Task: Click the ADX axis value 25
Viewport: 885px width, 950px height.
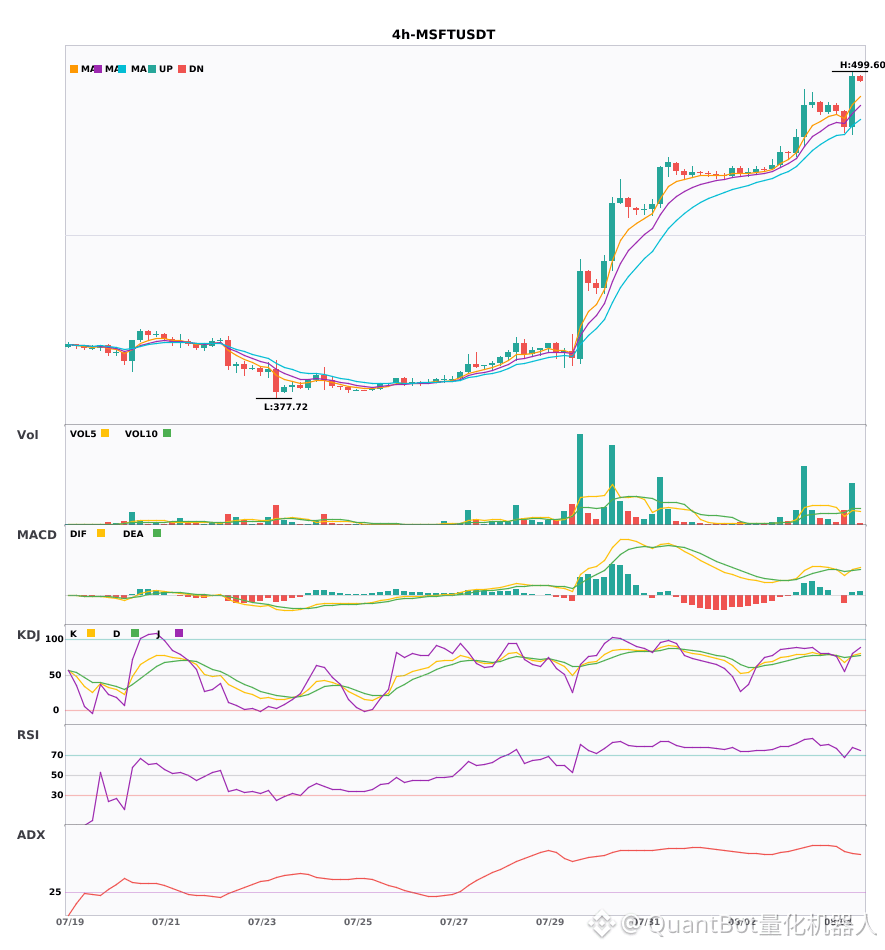Action: [55, 892]
